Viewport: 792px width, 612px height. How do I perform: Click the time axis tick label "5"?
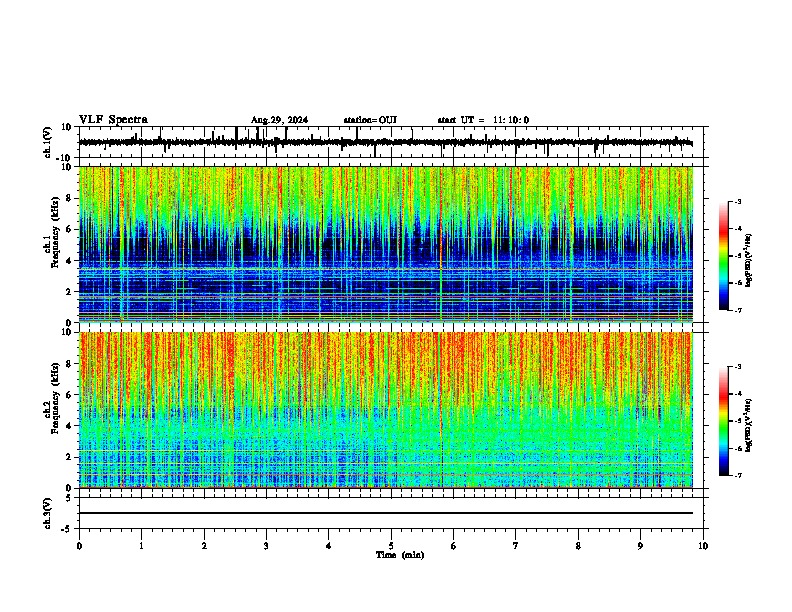391,546
